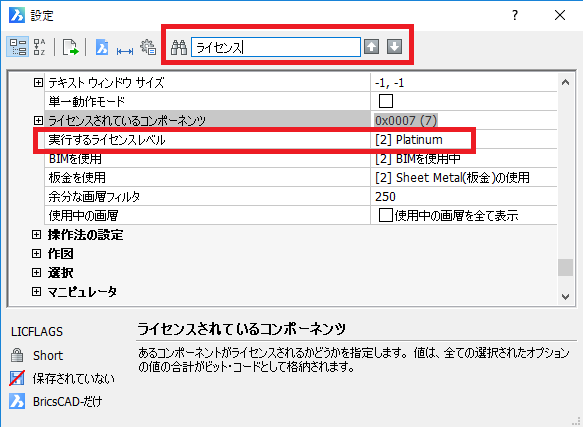Viewport: 583px width, 427px height.
Task: Close the 設定 dialog
Action: [560, 15]
